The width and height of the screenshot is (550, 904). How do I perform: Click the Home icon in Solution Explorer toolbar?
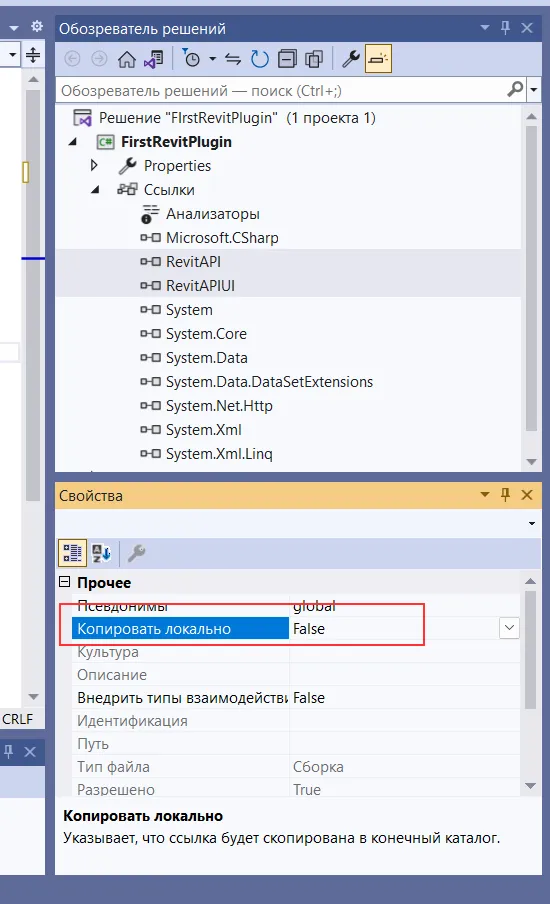pos(127,59)
